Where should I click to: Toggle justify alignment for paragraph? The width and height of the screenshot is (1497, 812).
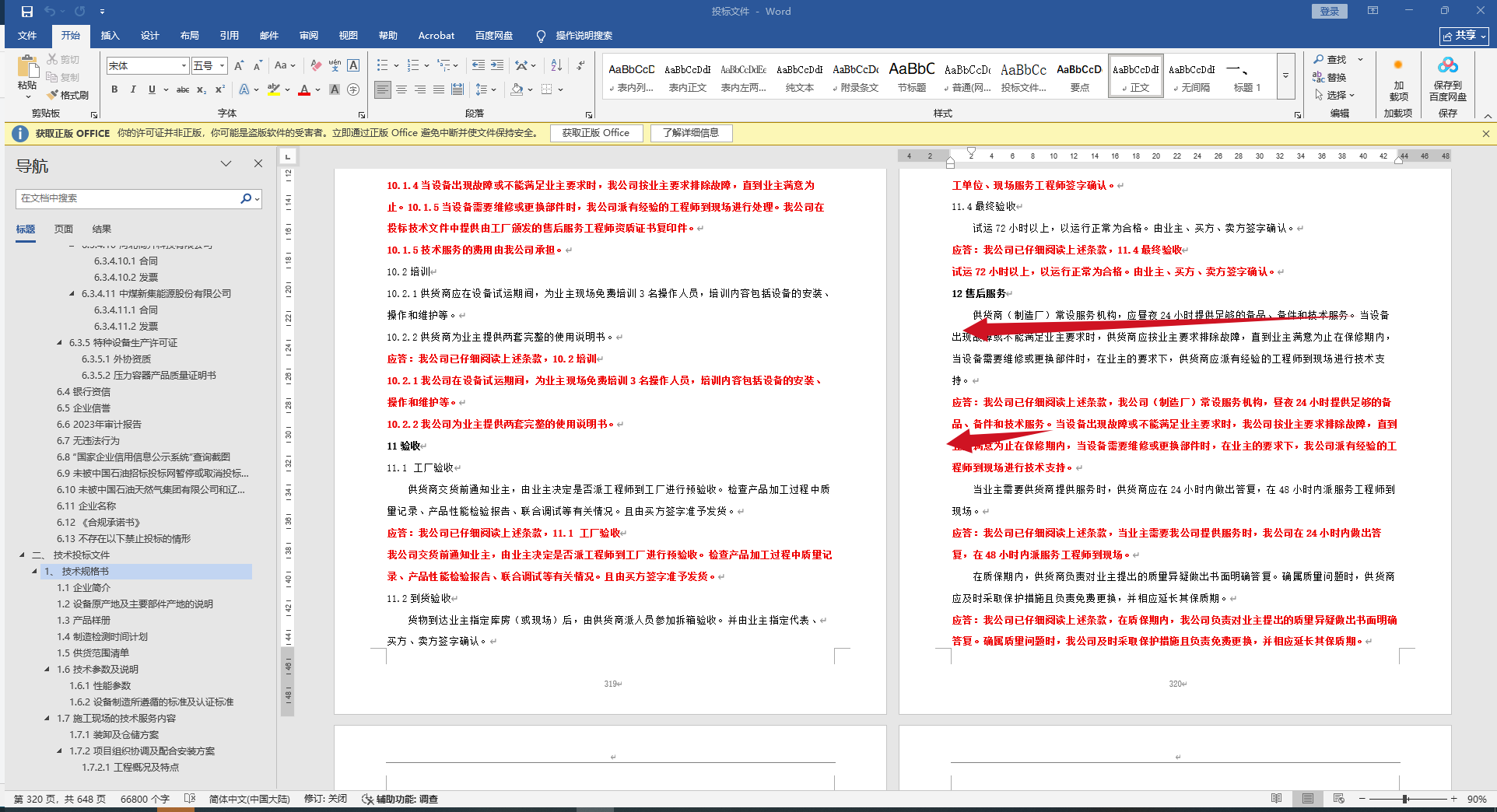pos(439,89)
